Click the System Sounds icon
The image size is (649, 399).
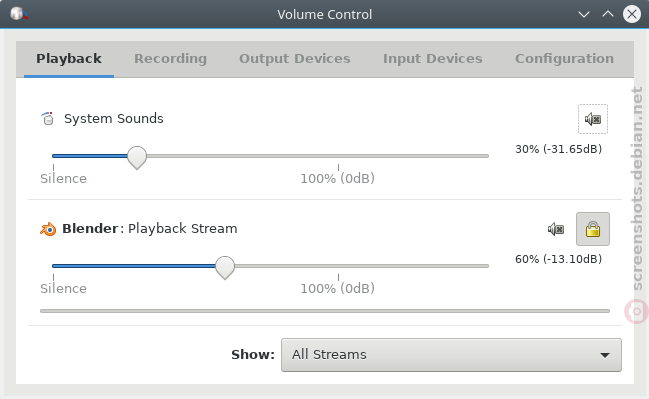coord(48,118)
